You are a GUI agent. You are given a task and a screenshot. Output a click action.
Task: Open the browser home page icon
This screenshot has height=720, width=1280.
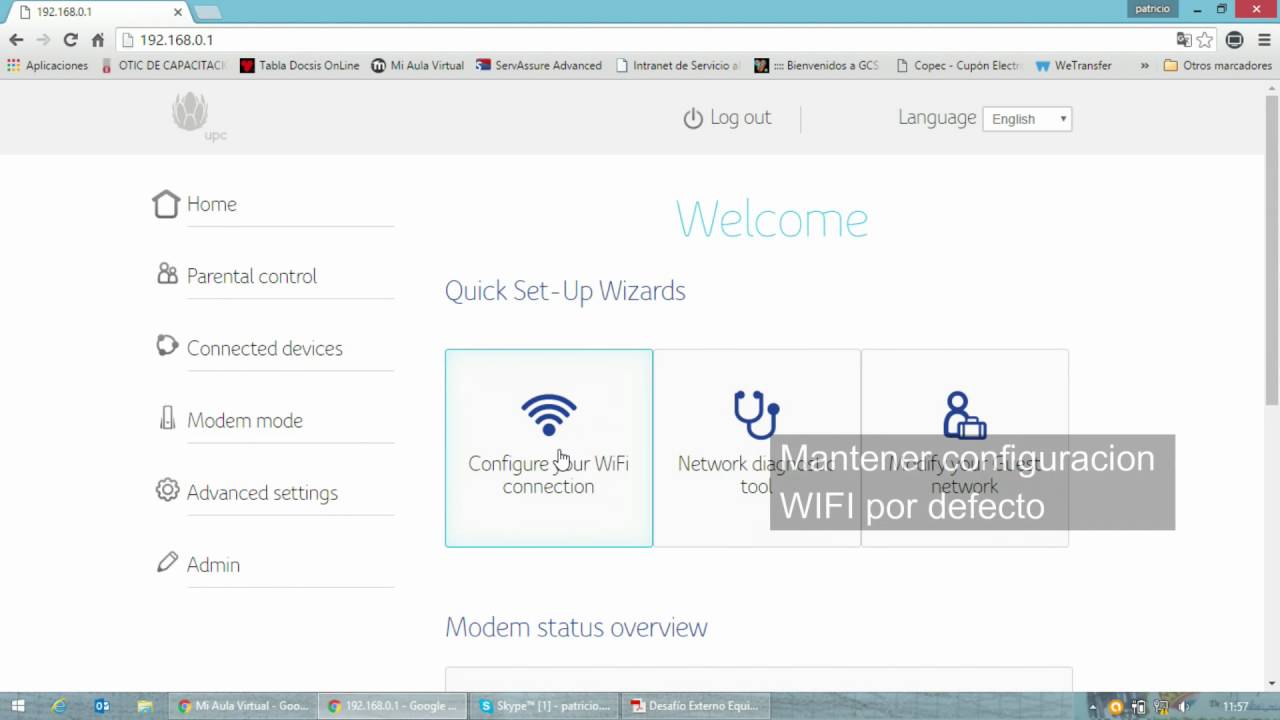tap(97, 40)
